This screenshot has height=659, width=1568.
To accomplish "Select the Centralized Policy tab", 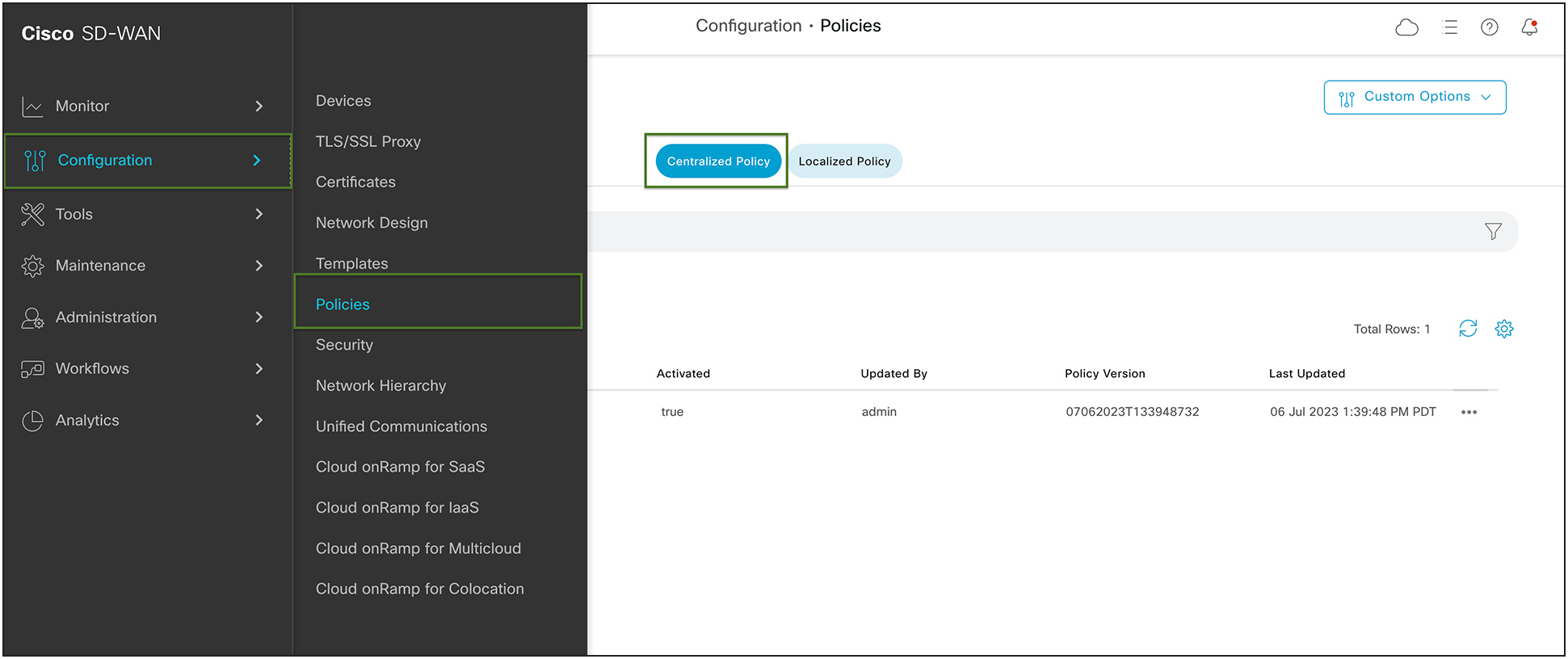I will click(718, 162).
